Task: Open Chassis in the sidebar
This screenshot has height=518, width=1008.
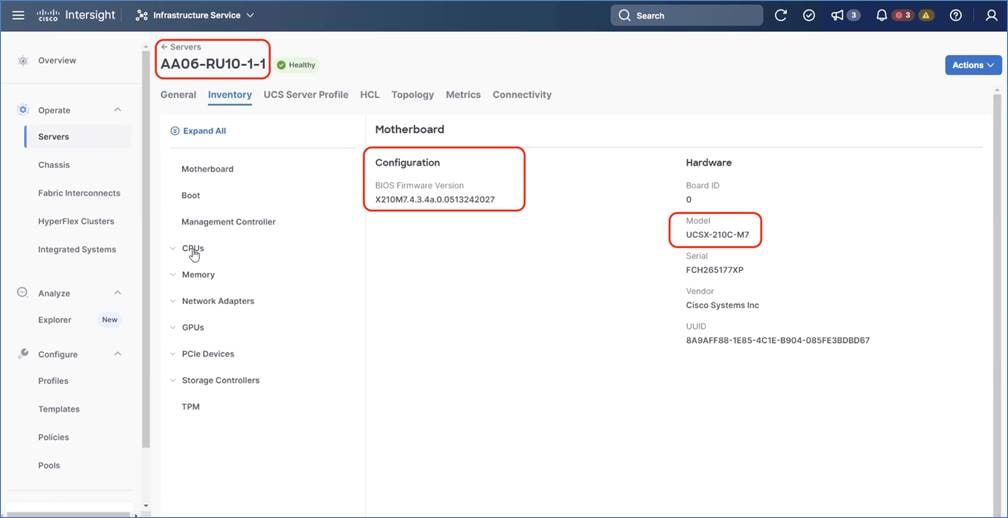Action: (54, 165)
